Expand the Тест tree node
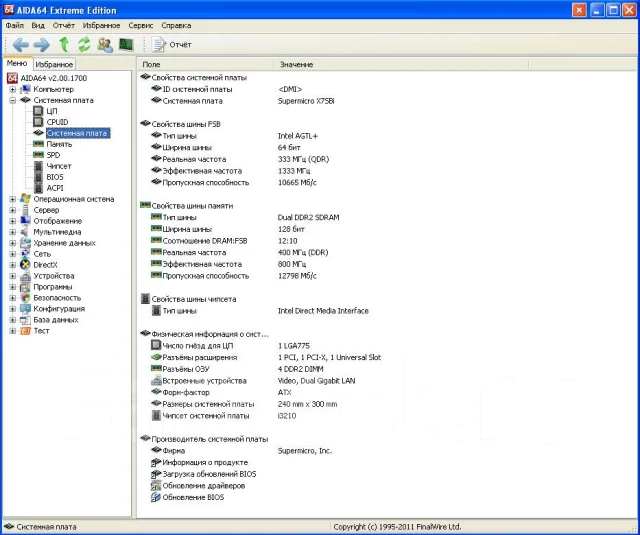The image size is (640, 535). point(13,331)
